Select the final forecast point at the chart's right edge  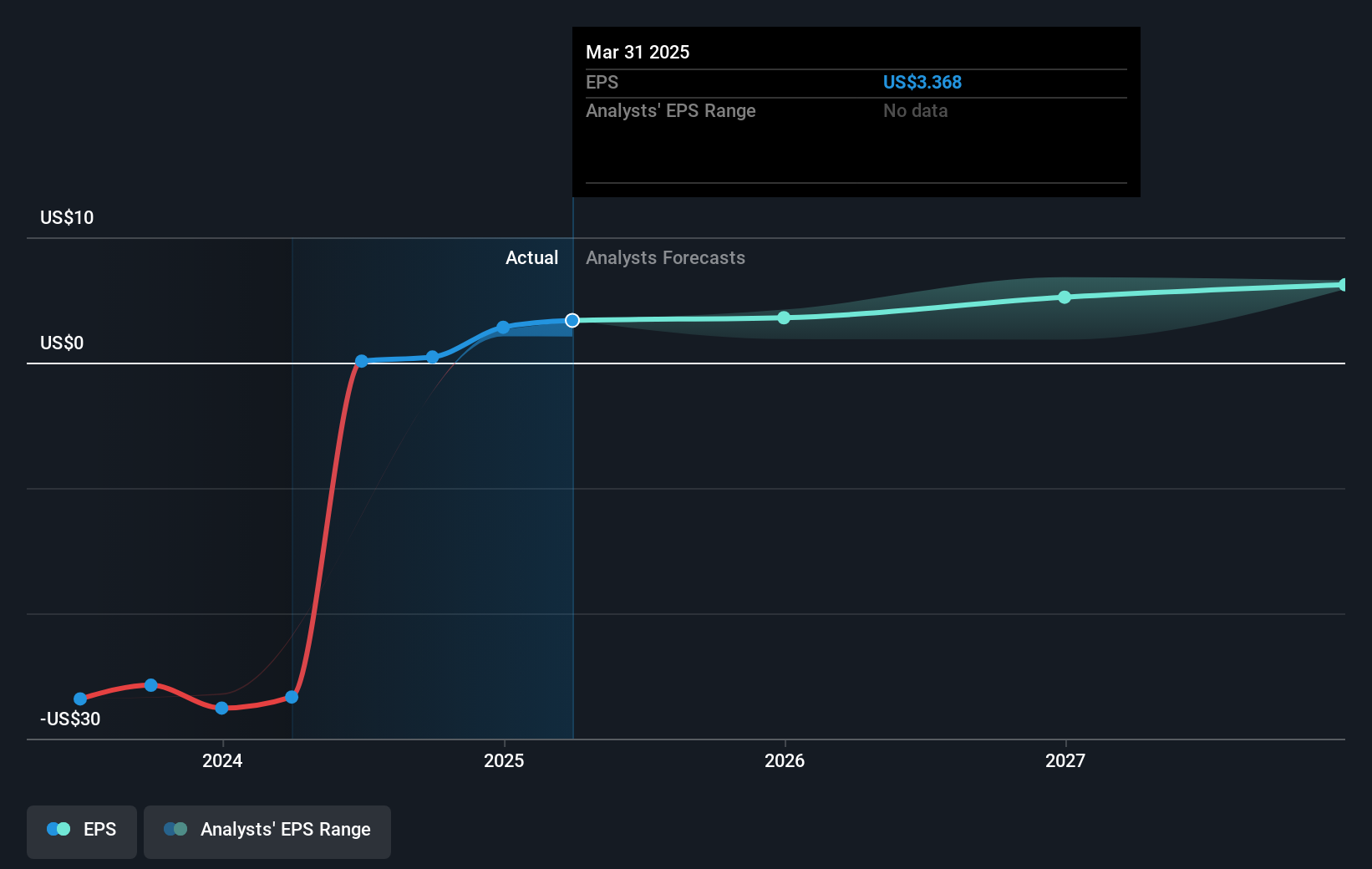pos(1344,285)
